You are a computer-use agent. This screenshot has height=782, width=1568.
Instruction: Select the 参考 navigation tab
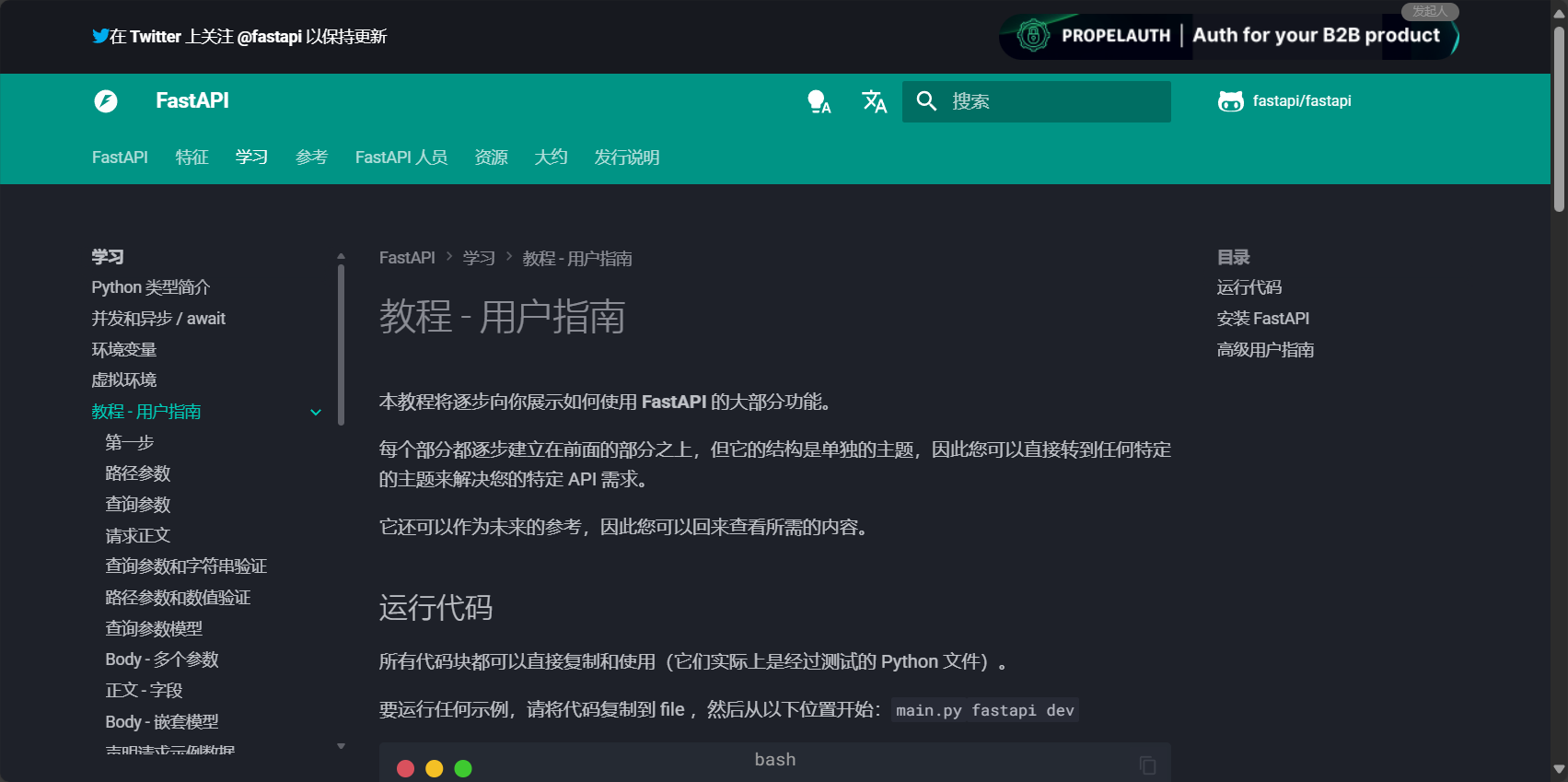point(311,158)
